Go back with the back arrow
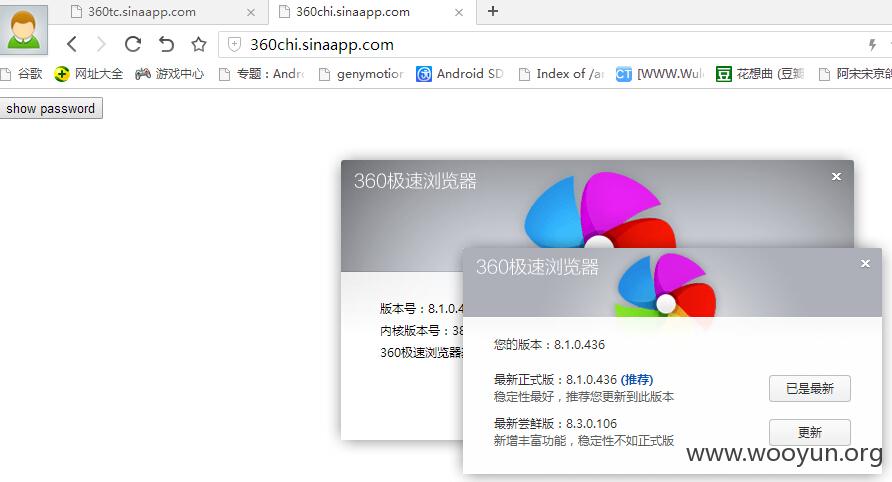 72,44
